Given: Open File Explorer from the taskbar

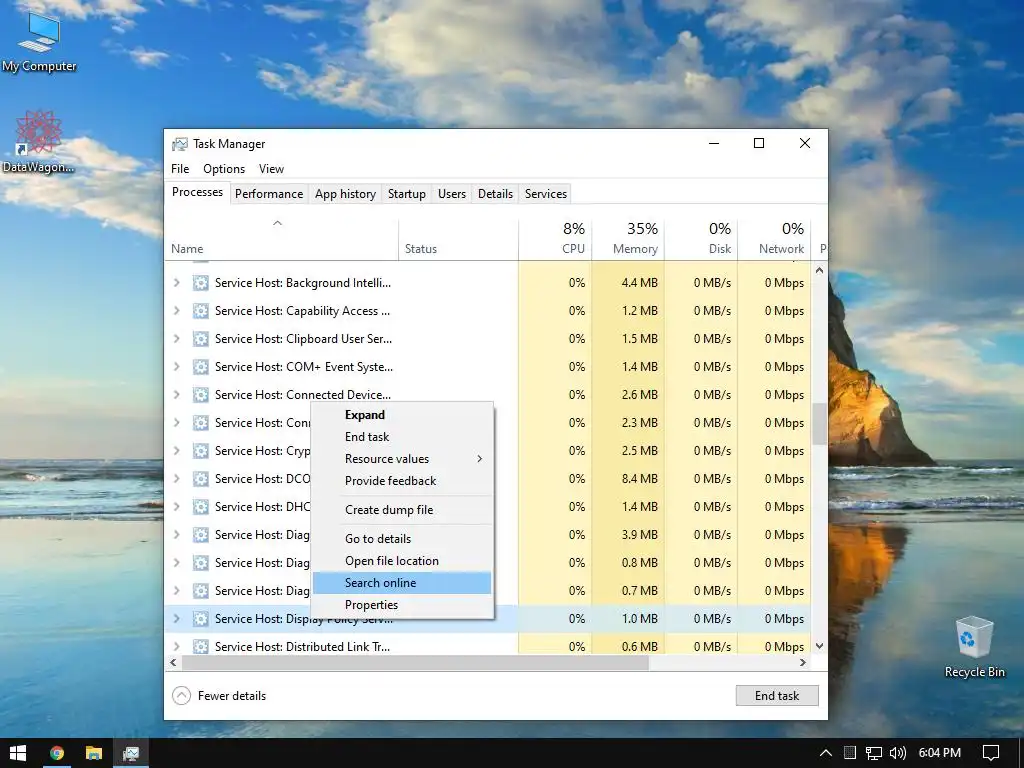Looking at the screenshot, I should [x=93, y=753].
